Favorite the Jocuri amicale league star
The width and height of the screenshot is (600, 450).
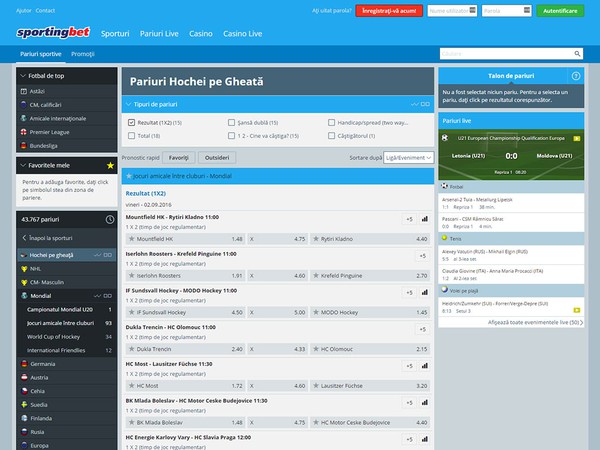point(129,176)
